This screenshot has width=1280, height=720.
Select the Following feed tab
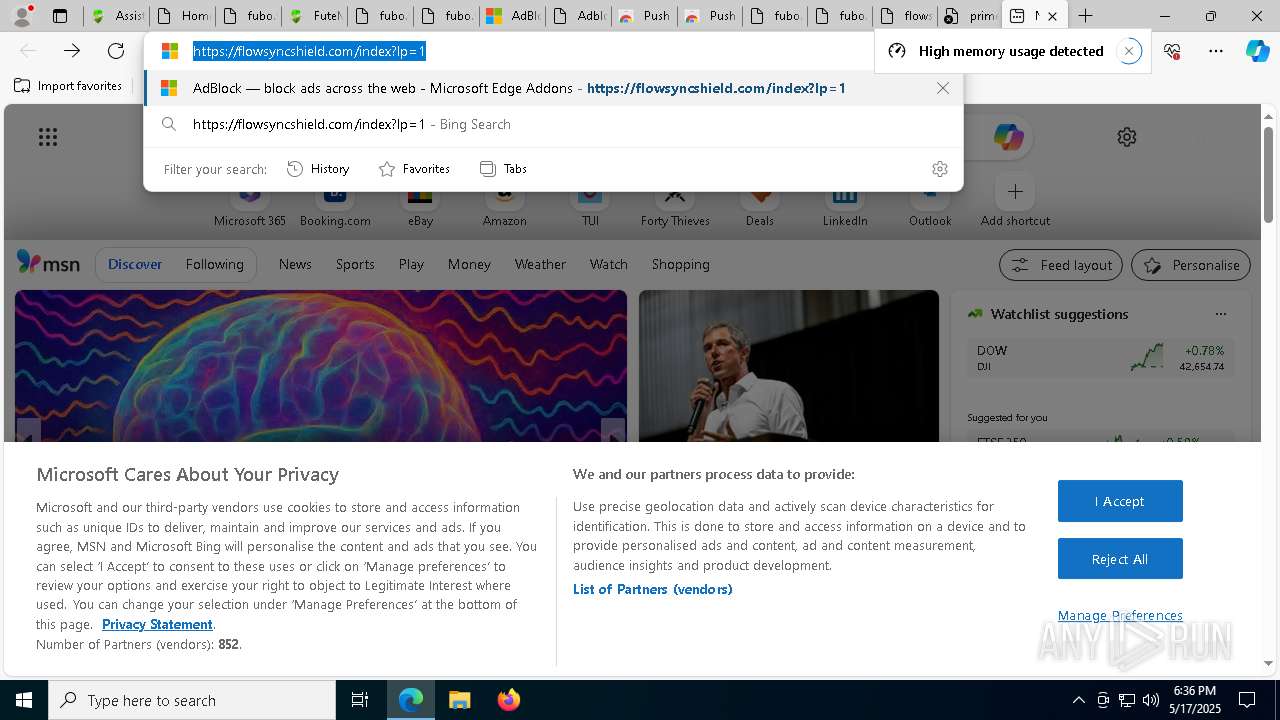(214, 264)
